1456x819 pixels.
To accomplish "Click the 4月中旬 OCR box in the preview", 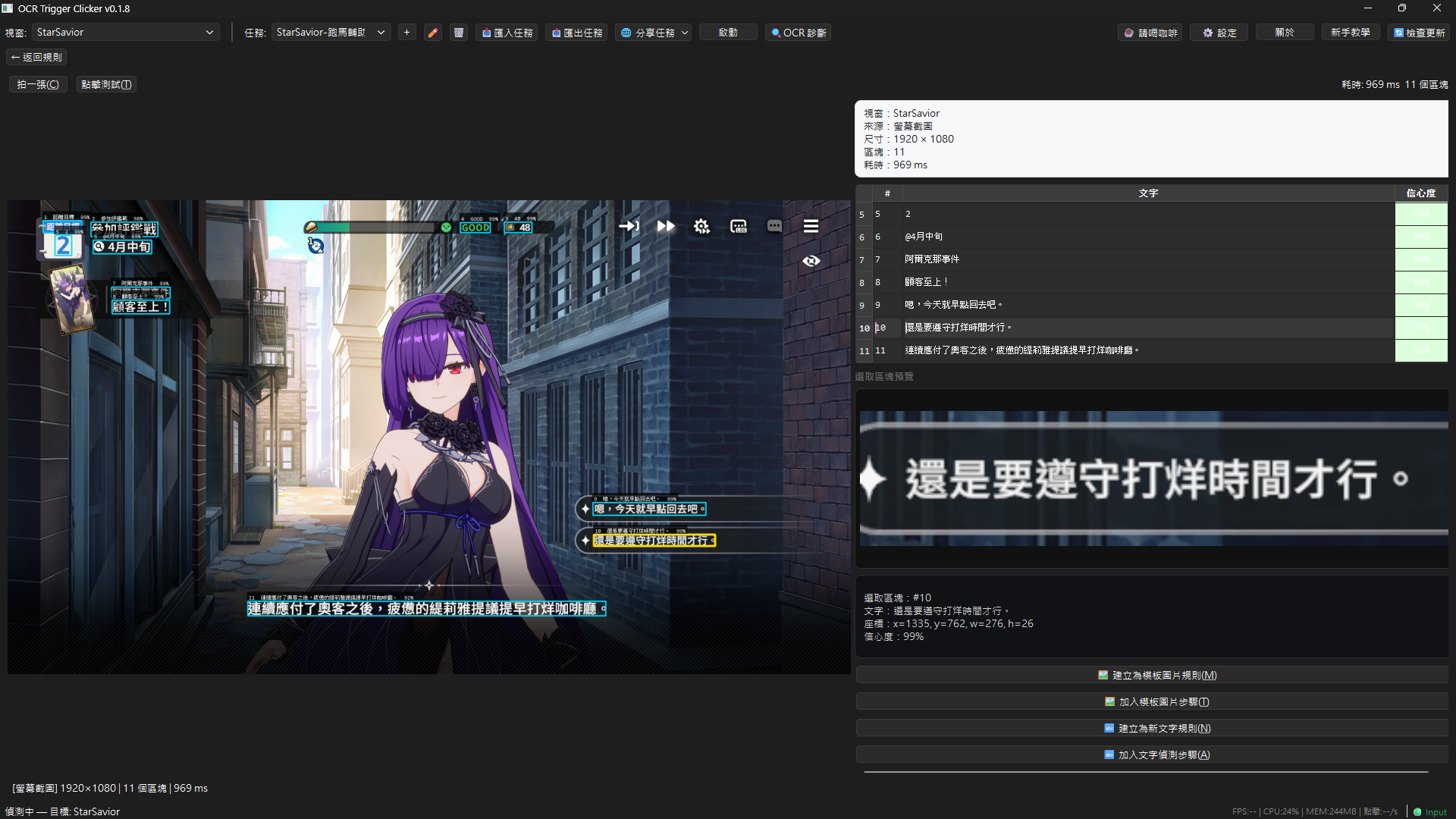I will pos(123,246).
